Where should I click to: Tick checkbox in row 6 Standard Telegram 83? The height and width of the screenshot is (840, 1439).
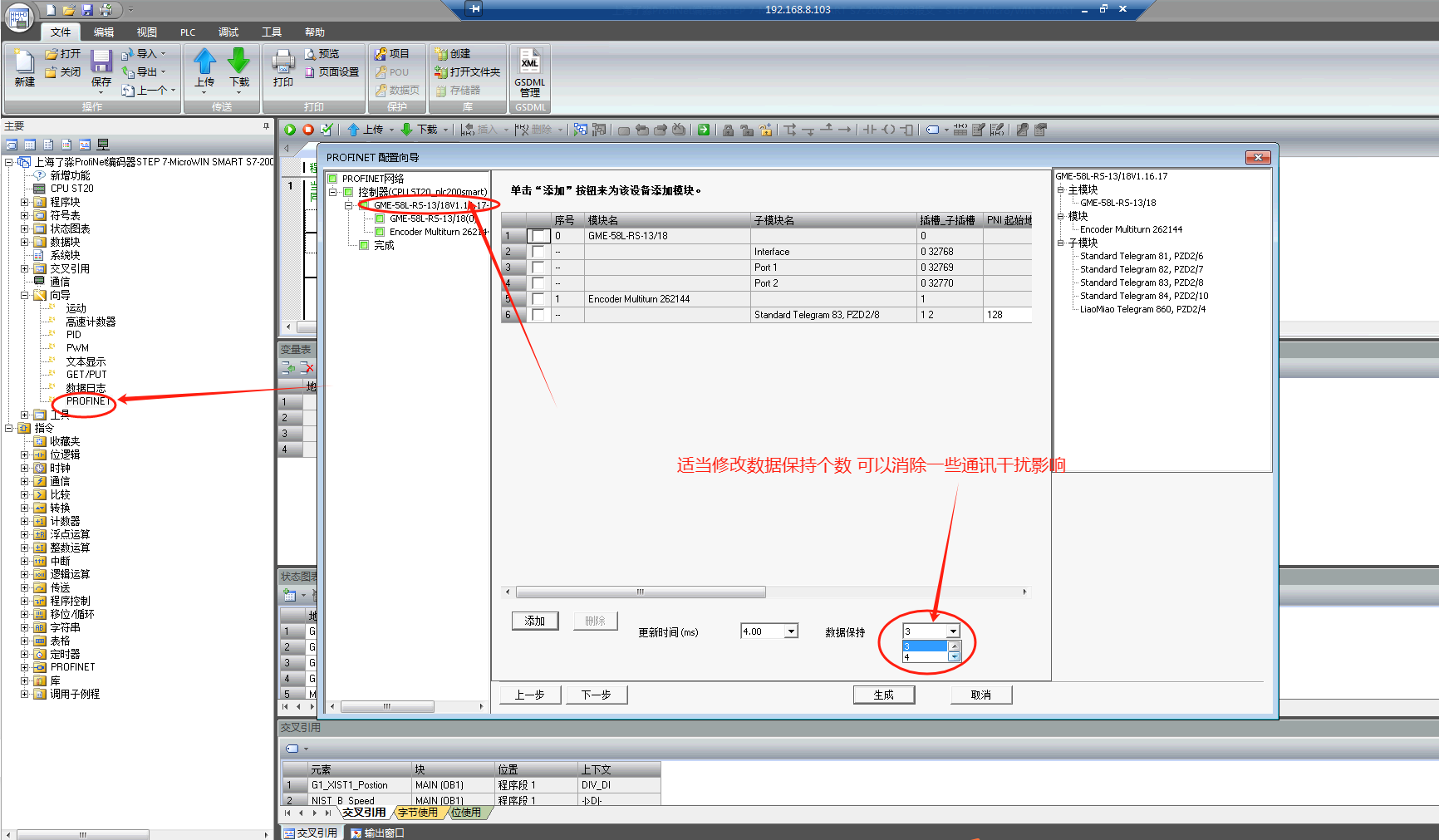click(538, 315)
